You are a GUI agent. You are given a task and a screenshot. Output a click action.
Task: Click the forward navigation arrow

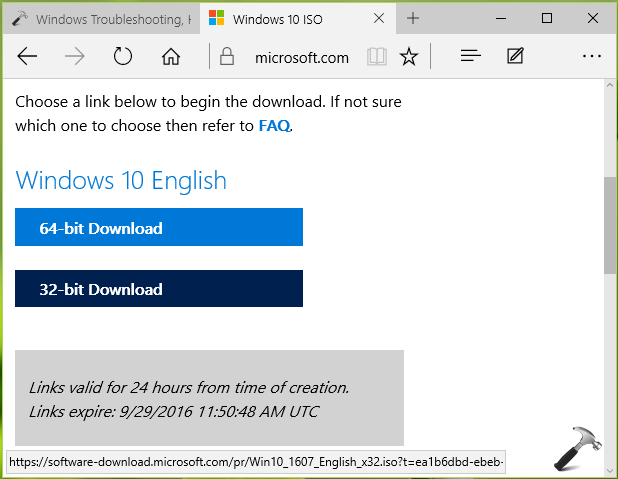click(x=74, y=56)
